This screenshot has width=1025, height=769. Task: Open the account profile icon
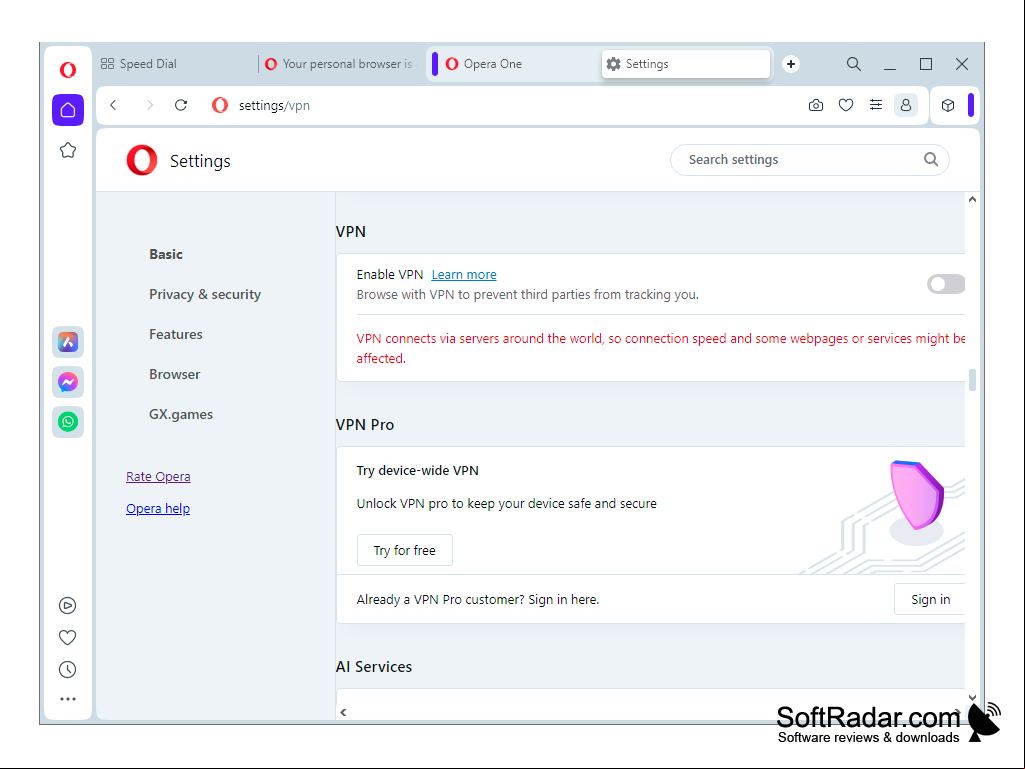[906, 105]
